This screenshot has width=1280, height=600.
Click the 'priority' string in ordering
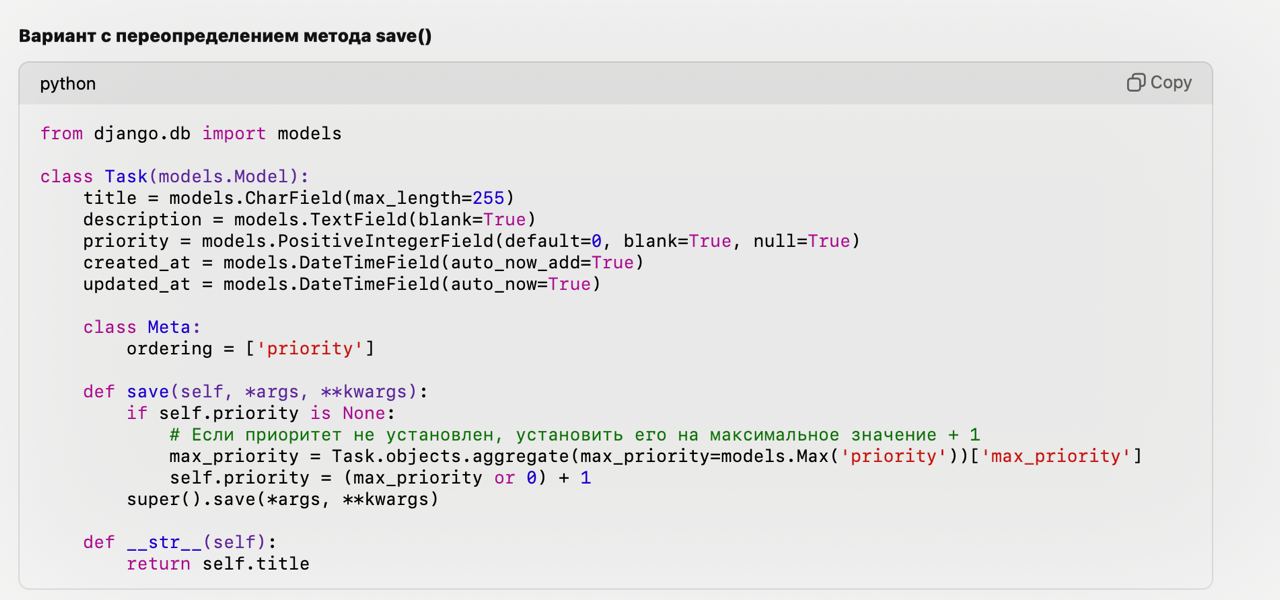click(x=311, y=348)
